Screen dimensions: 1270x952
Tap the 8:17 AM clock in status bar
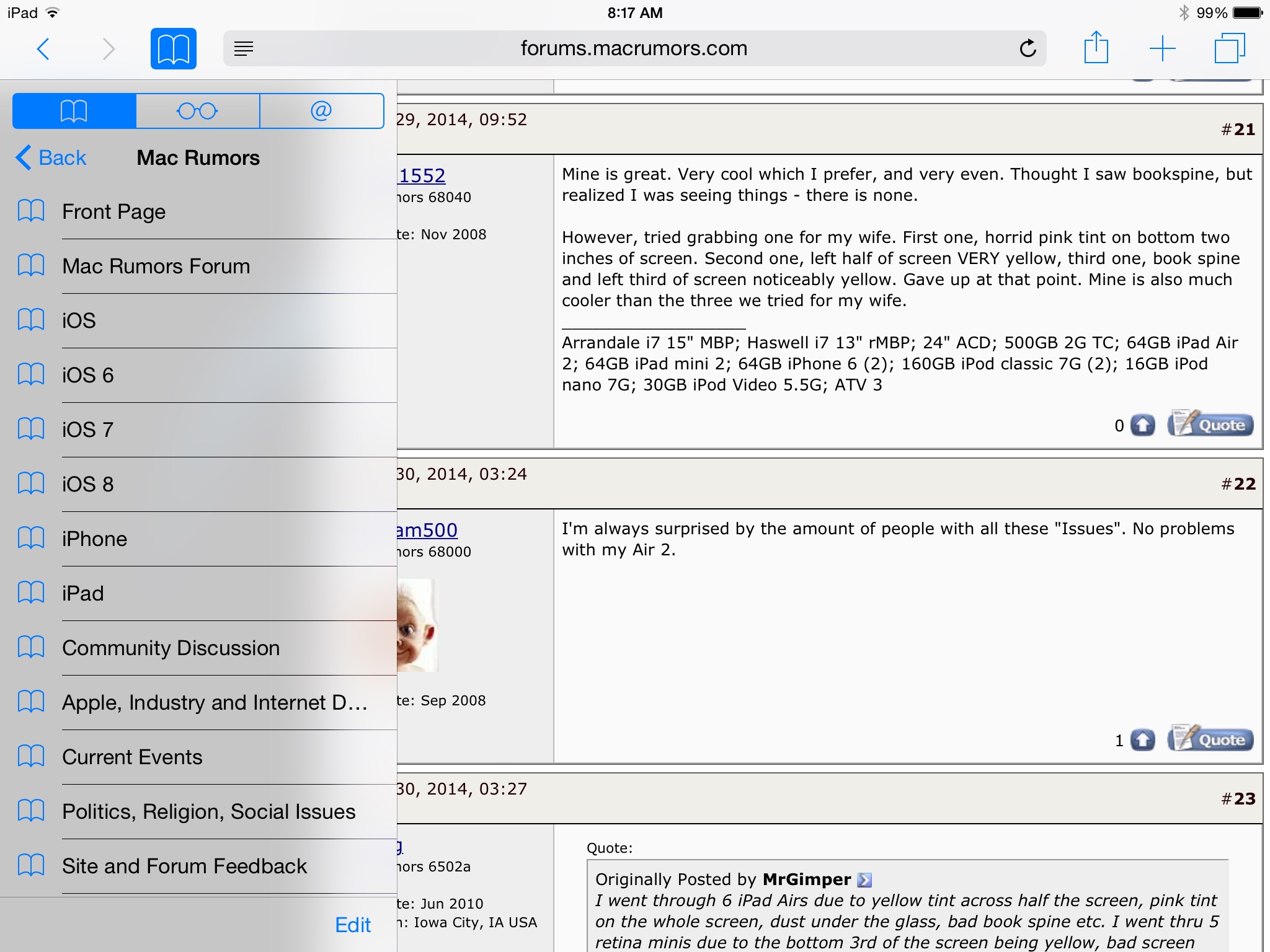pyautogui.click(x=635, y=12)
